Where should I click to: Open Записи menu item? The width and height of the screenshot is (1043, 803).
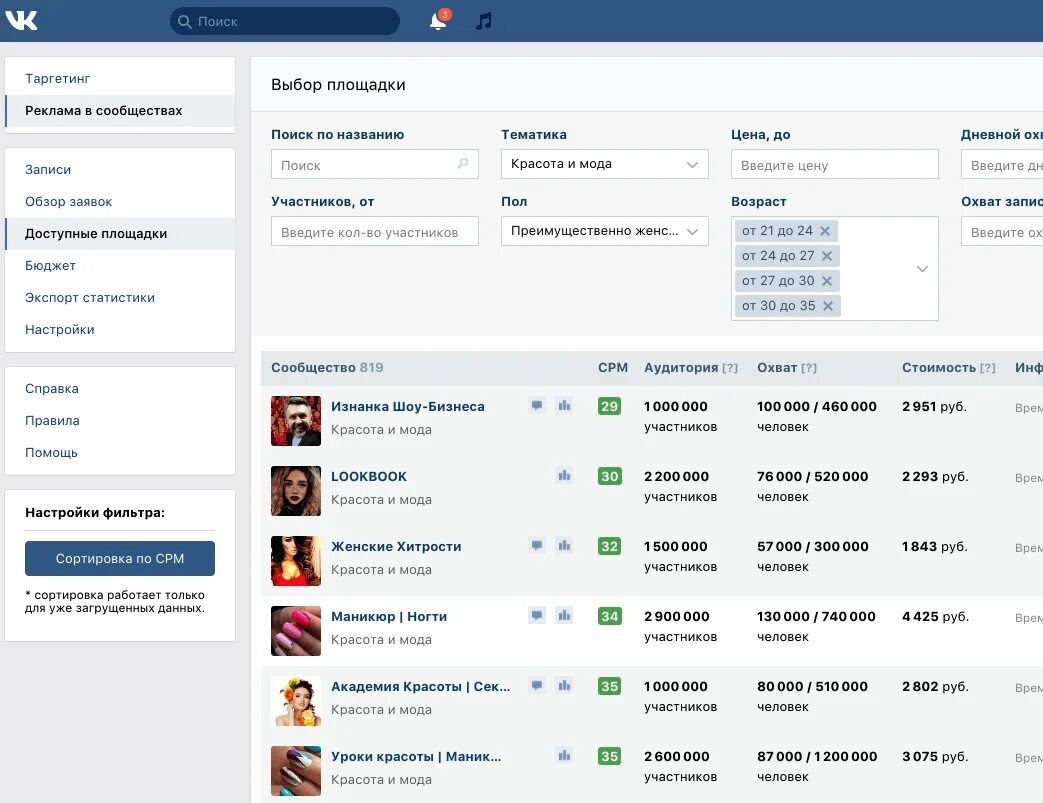(x=120, y=170)
